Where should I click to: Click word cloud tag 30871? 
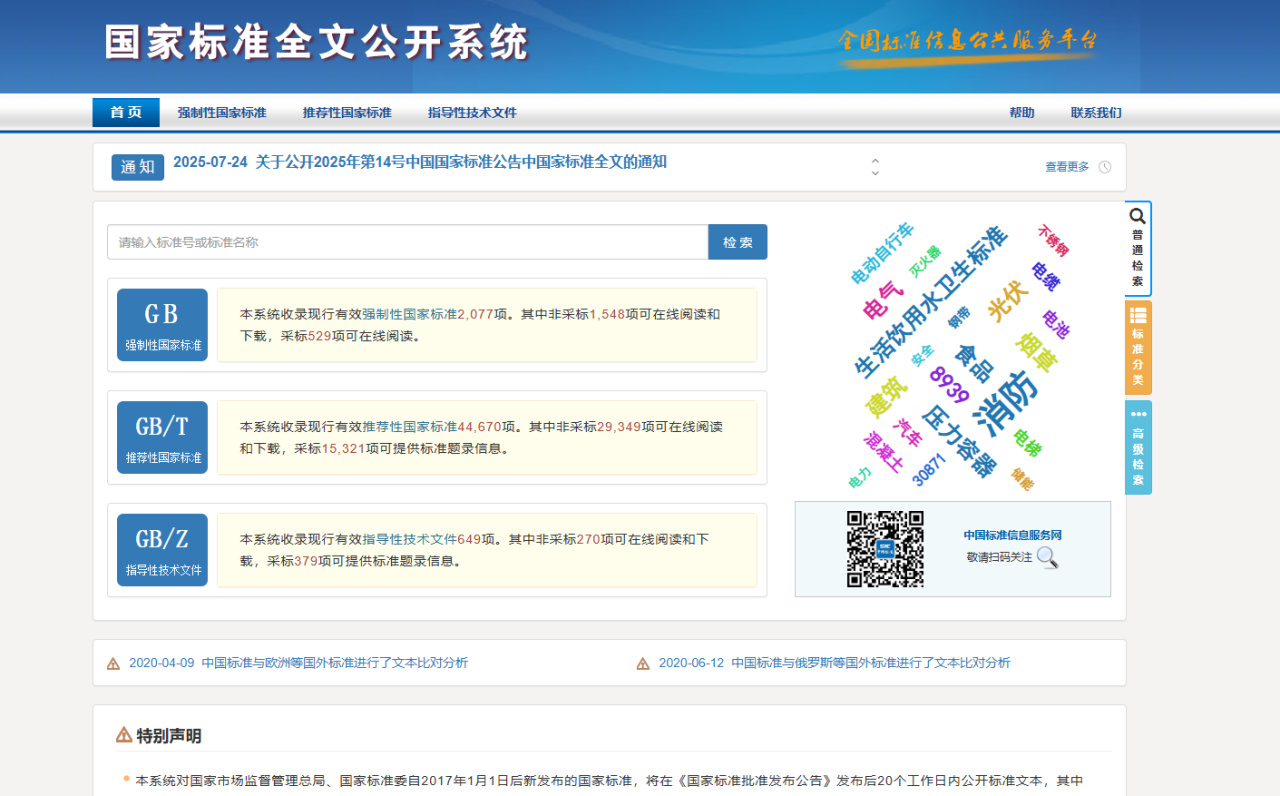click(929, 469)
